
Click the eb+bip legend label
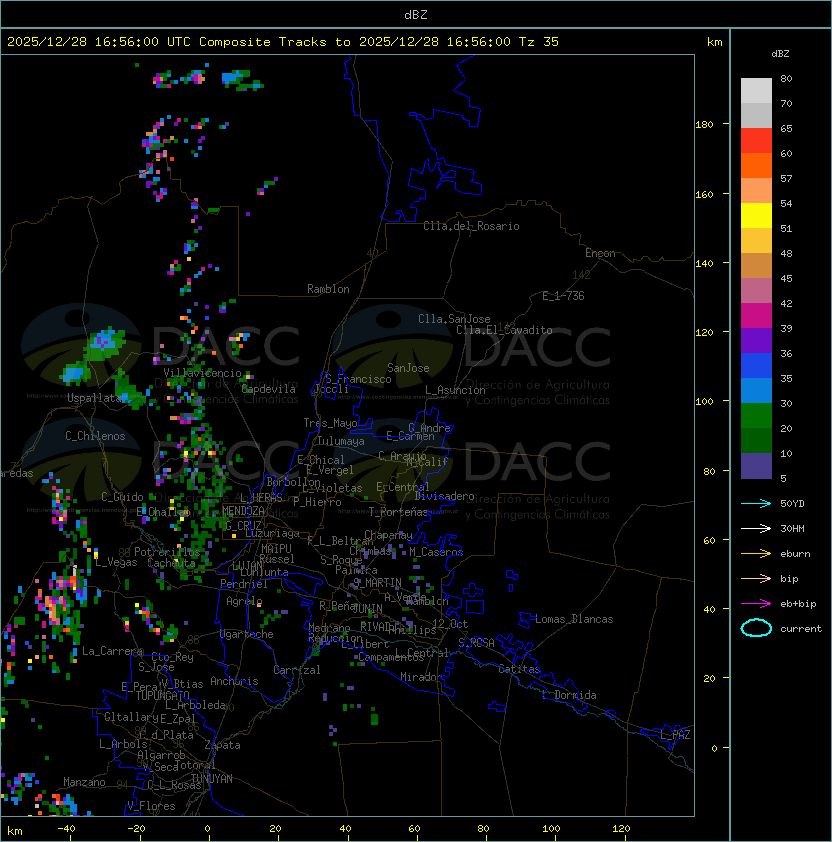798,604
